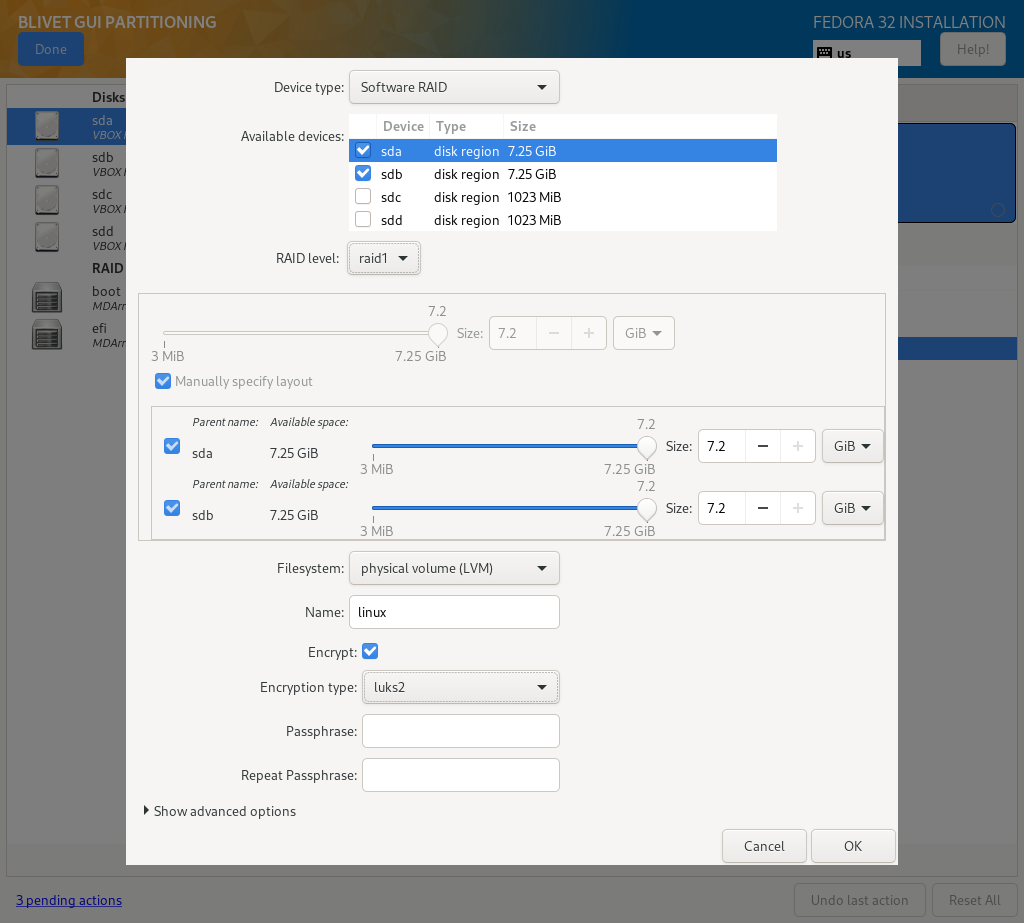
Task: Click the Passphrase input field
Action: click(x=460, y=731)
